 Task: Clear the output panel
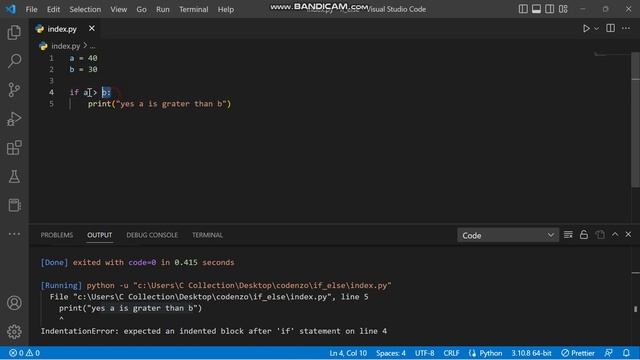[x=568, y=235]
